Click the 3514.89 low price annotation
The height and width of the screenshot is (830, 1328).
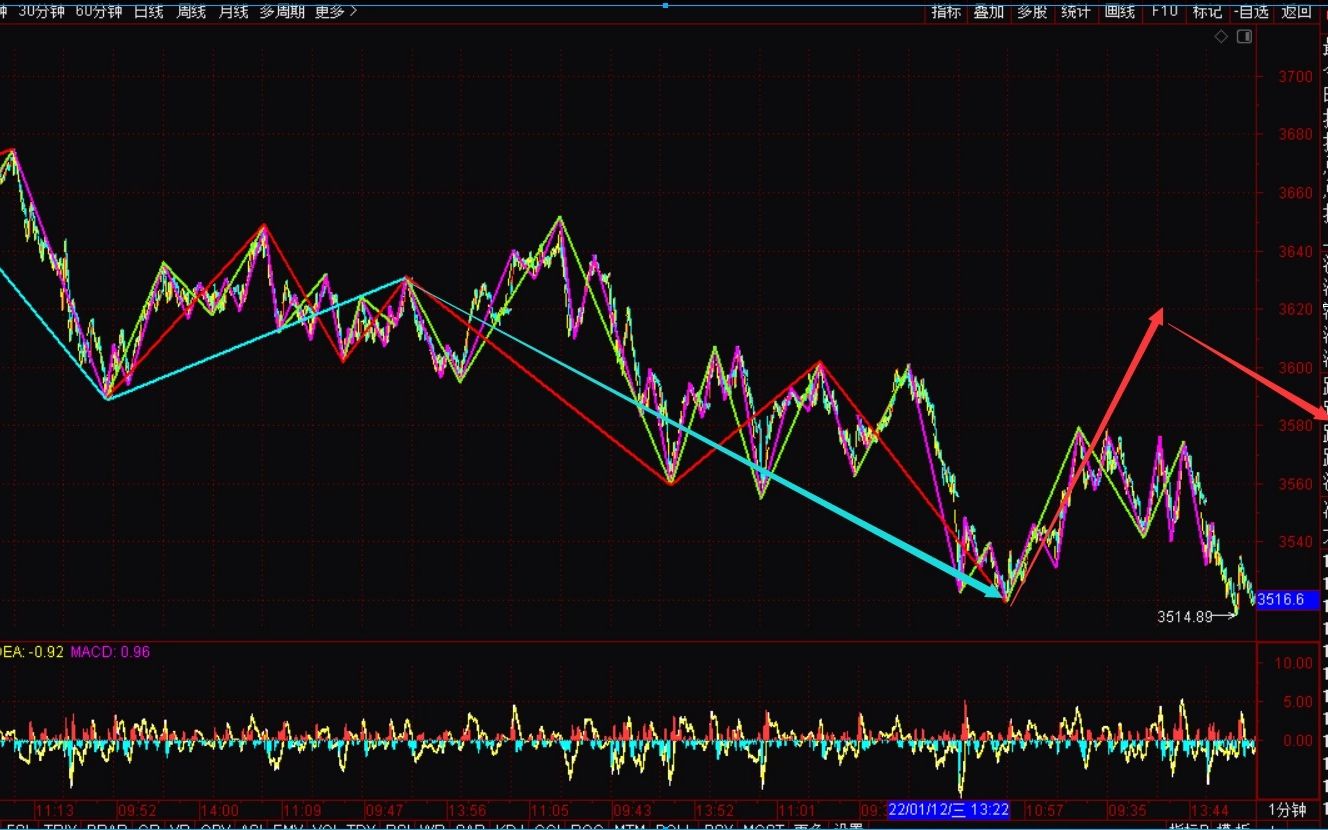click(1184, 617)
